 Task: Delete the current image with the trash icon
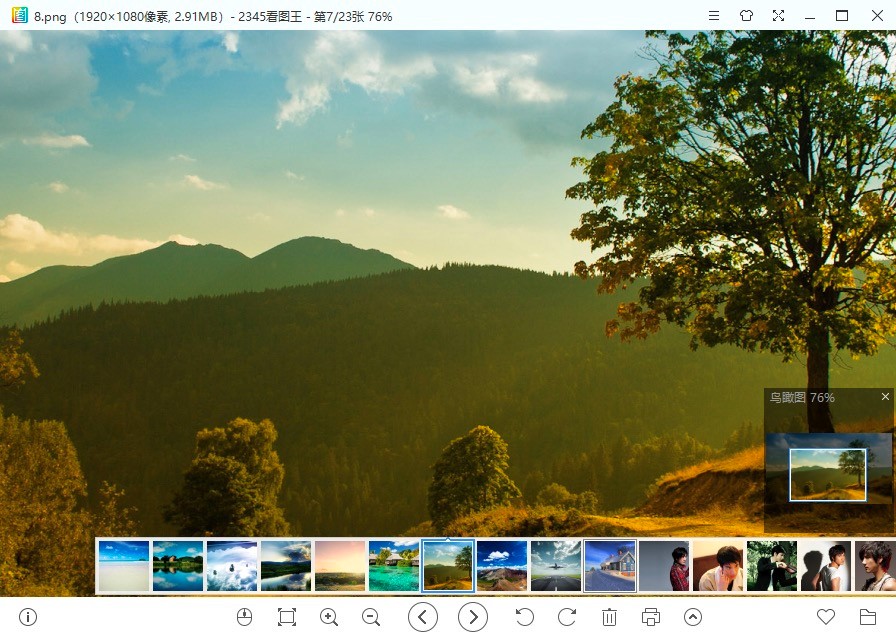coord(609,617)
